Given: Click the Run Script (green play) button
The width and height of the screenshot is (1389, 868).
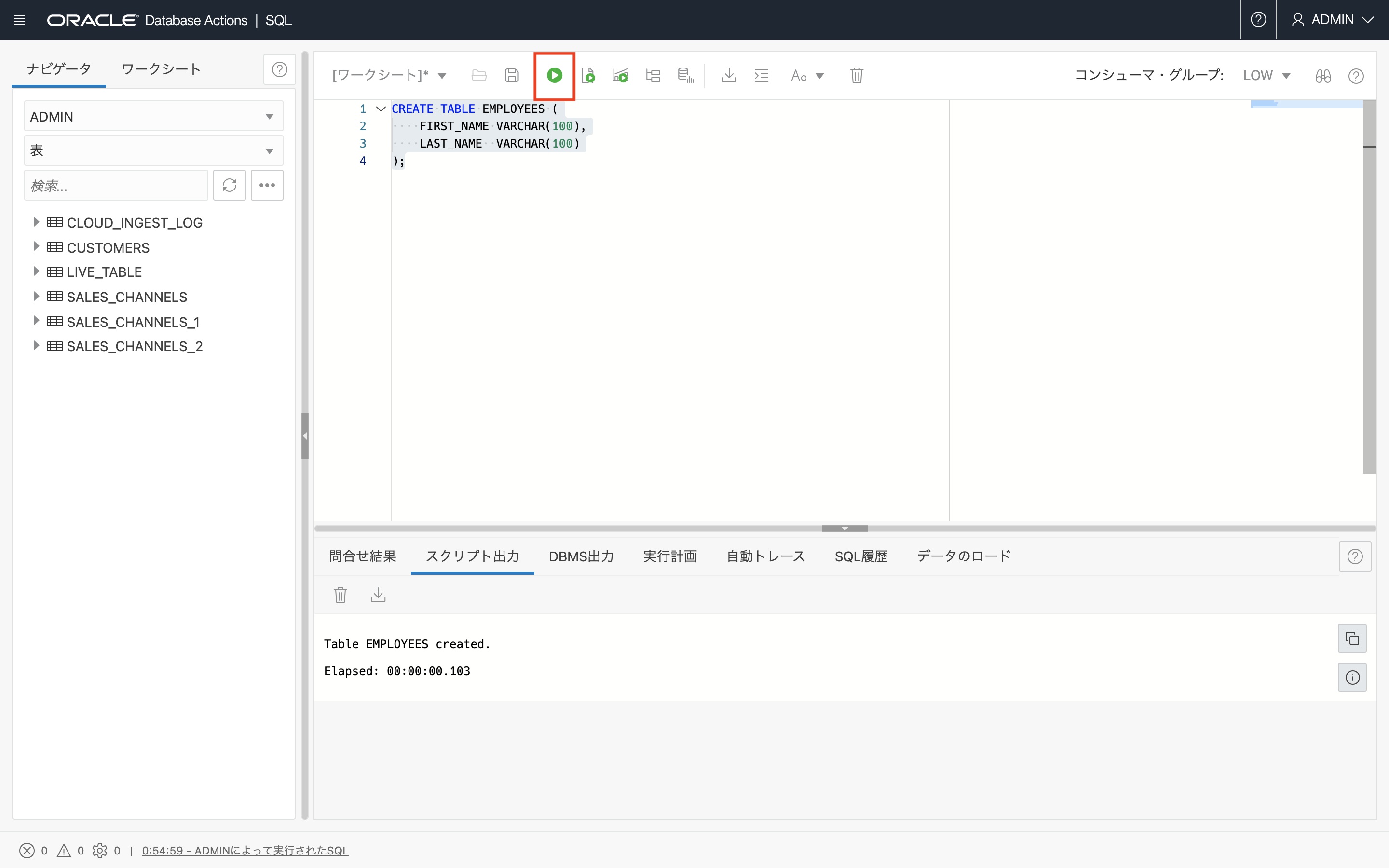Looking at the screenshot, I should click(555, 75).
